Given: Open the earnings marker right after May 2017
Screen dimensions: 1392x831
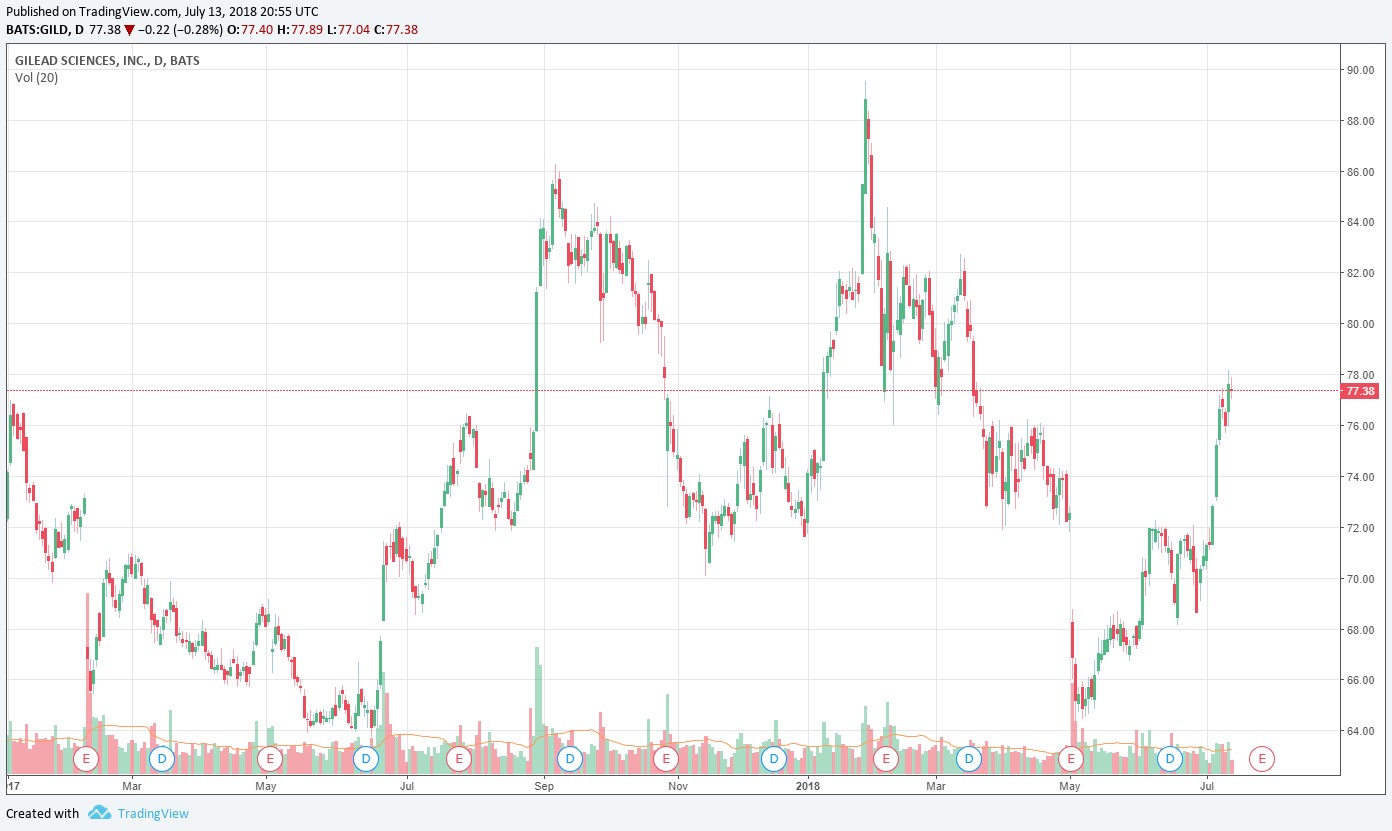Looking at the screenshot, I should (x=268, y=759).
